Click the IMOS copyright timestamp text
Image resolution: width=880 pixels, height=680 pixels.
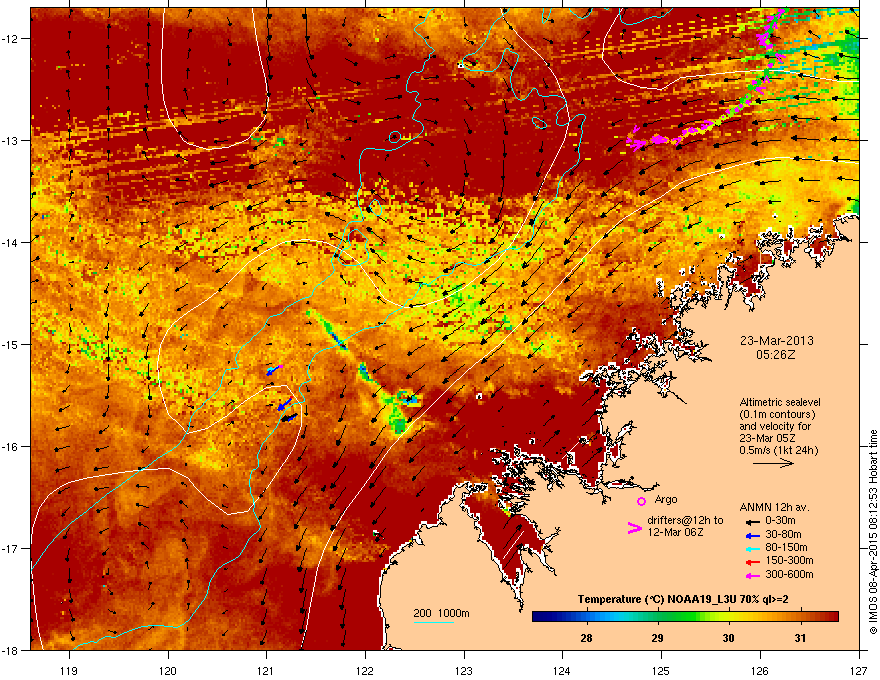tap(873, 531)
